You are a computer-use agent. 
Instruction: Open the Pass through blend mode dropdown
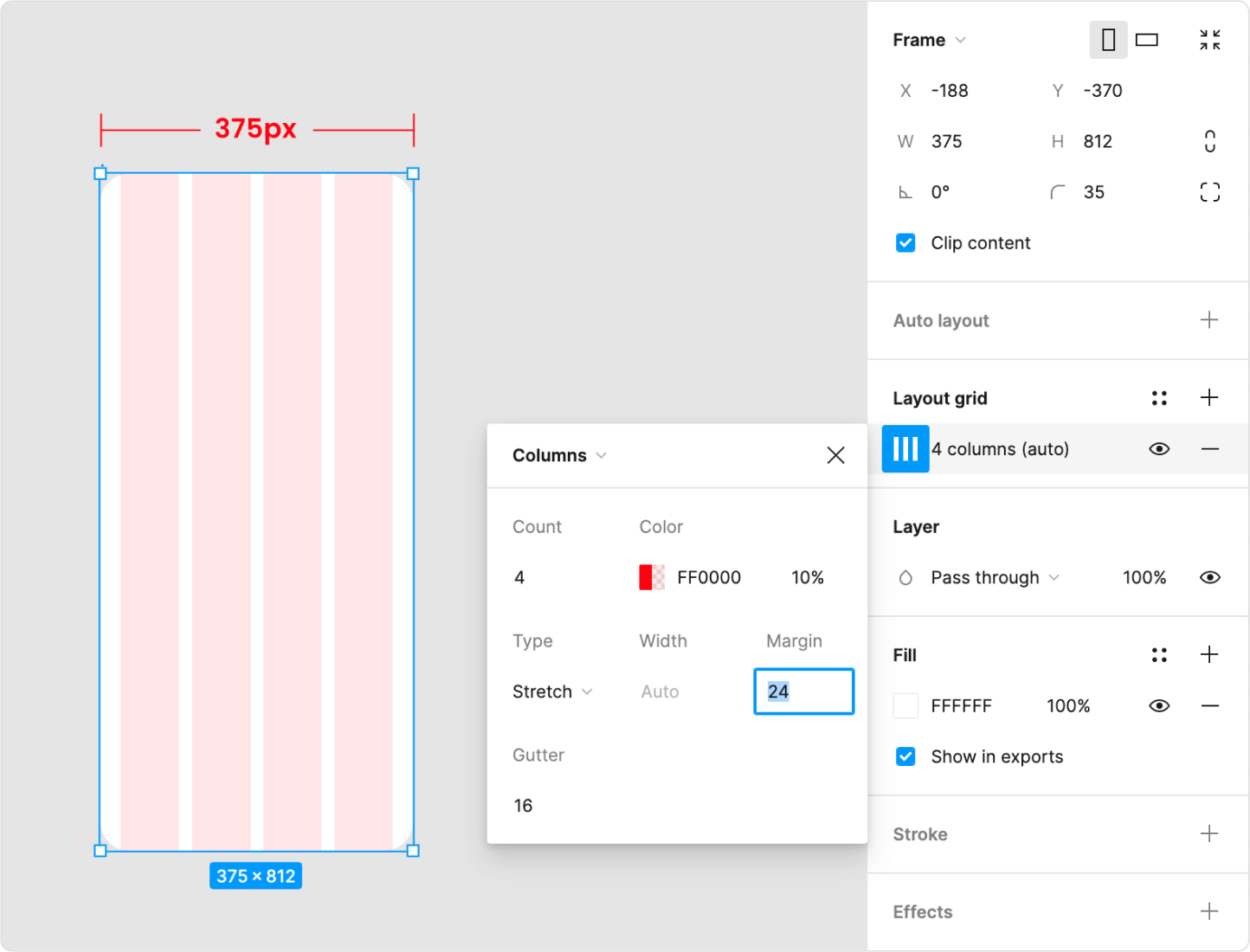pyautogui.click(x=995, y=577)
